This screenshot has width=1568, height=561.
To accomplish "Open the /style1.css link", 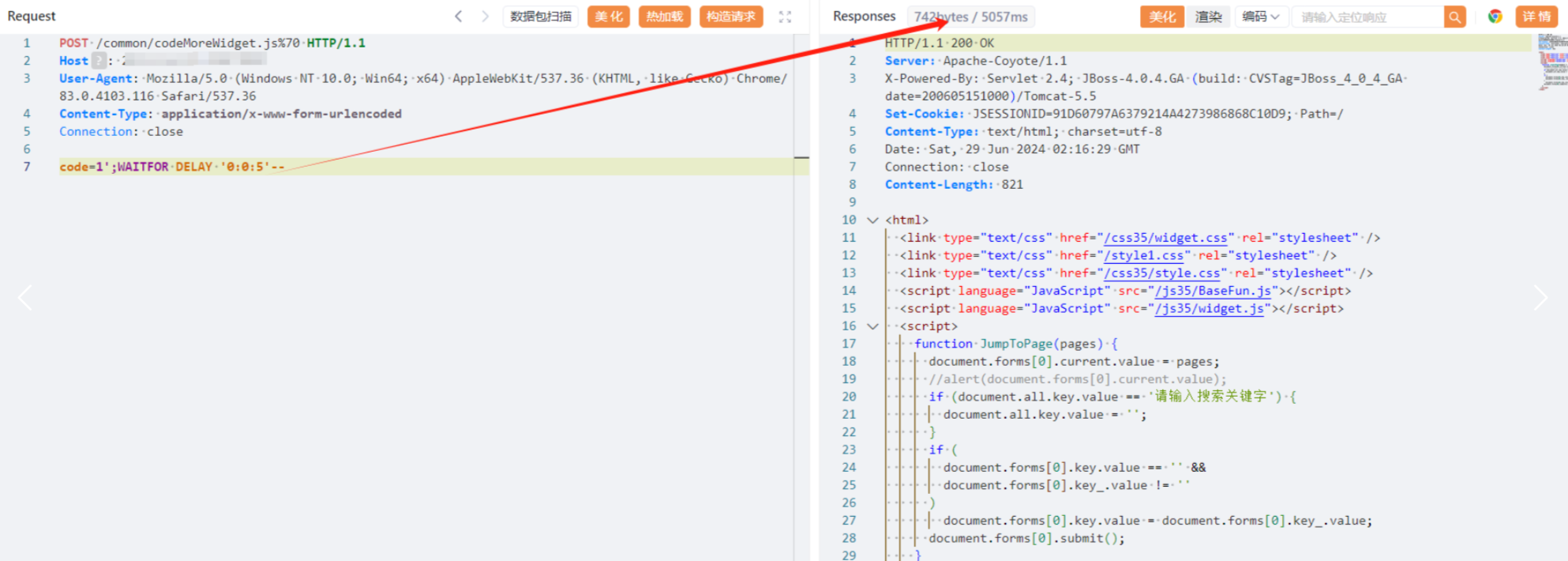I will point(1144,255).
